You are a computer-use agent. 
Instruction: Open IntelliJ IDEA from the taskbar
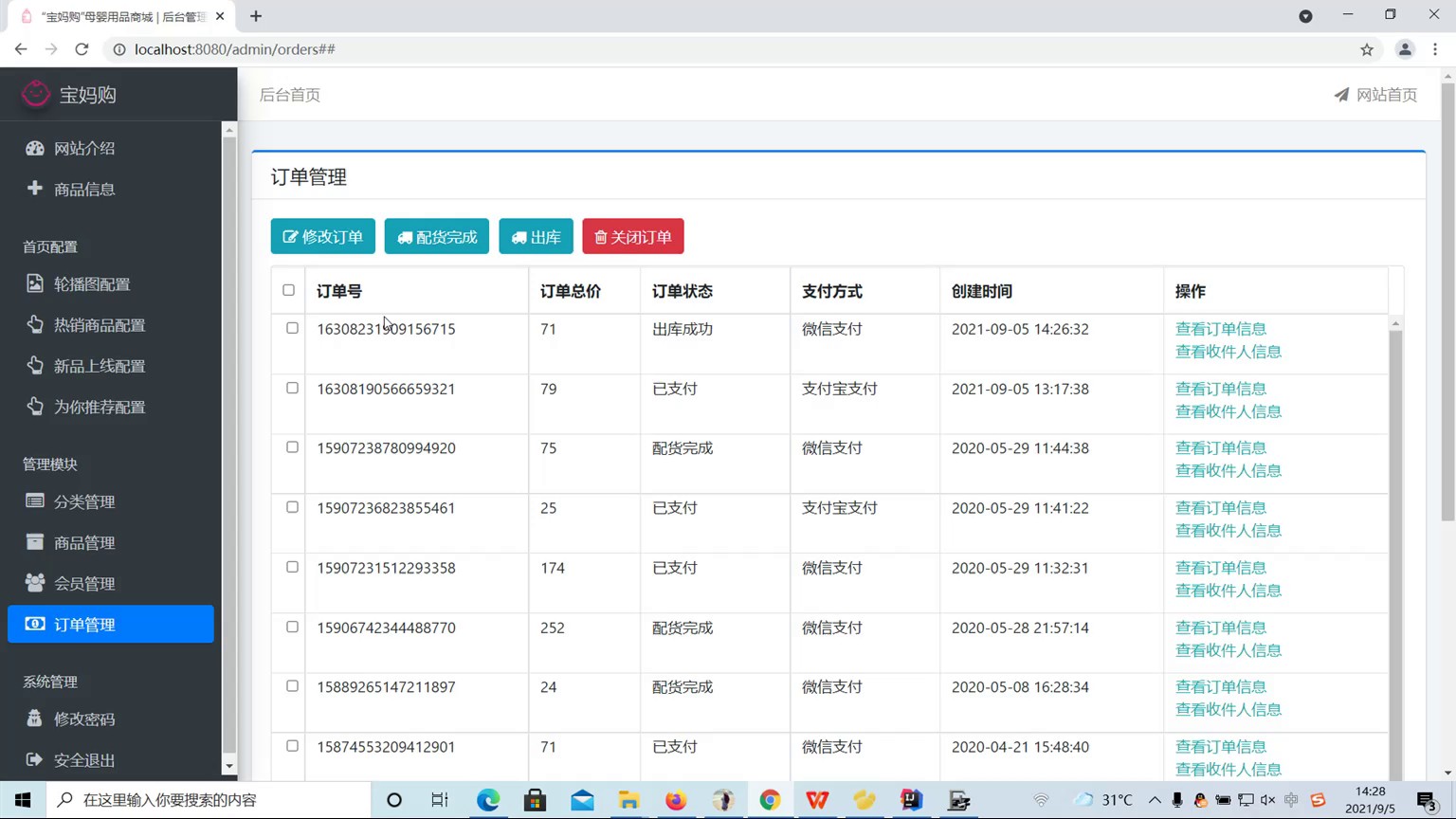click(911, 800)
